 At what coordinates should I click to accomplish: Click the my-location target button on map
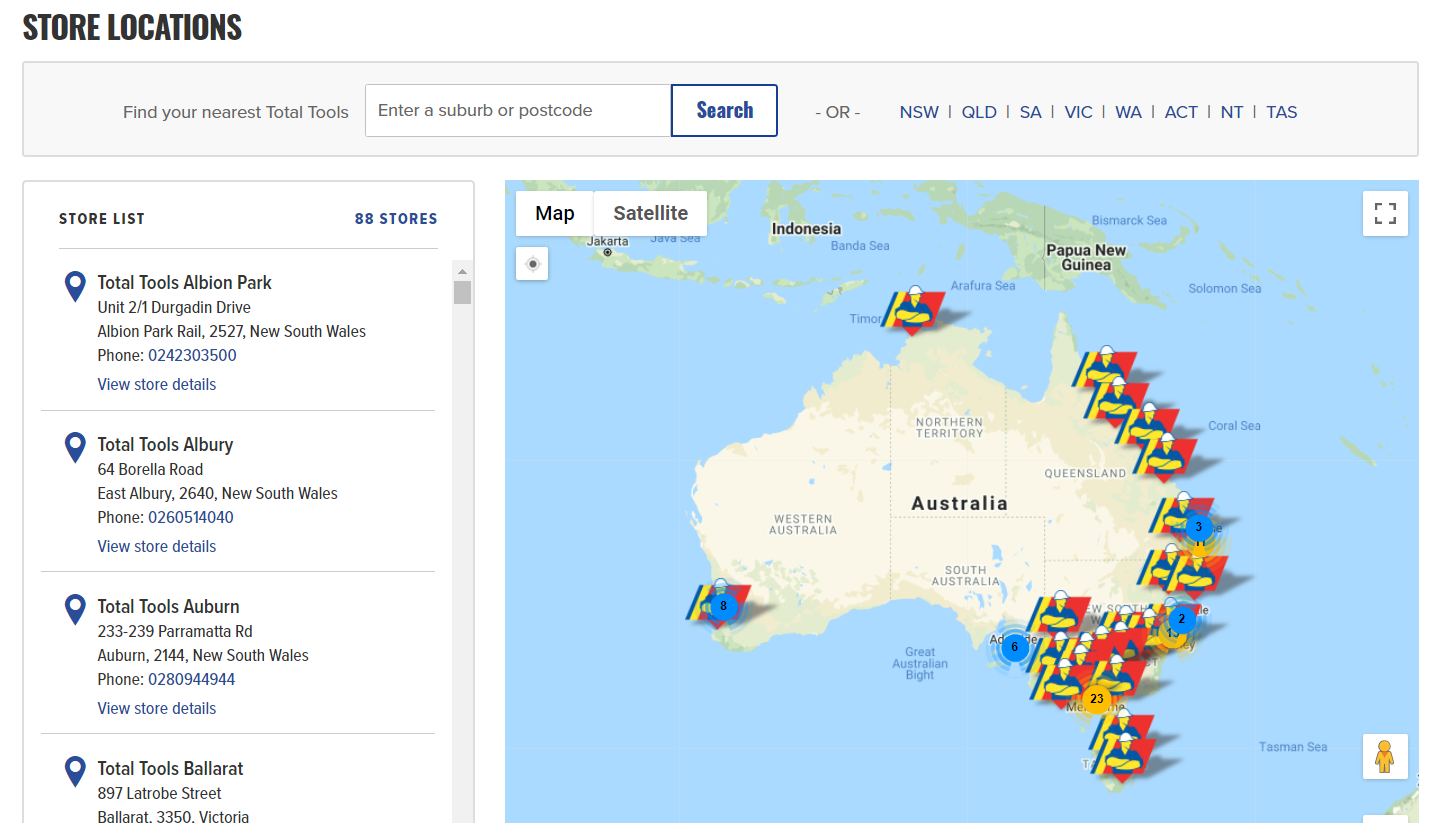click(533, 264)
